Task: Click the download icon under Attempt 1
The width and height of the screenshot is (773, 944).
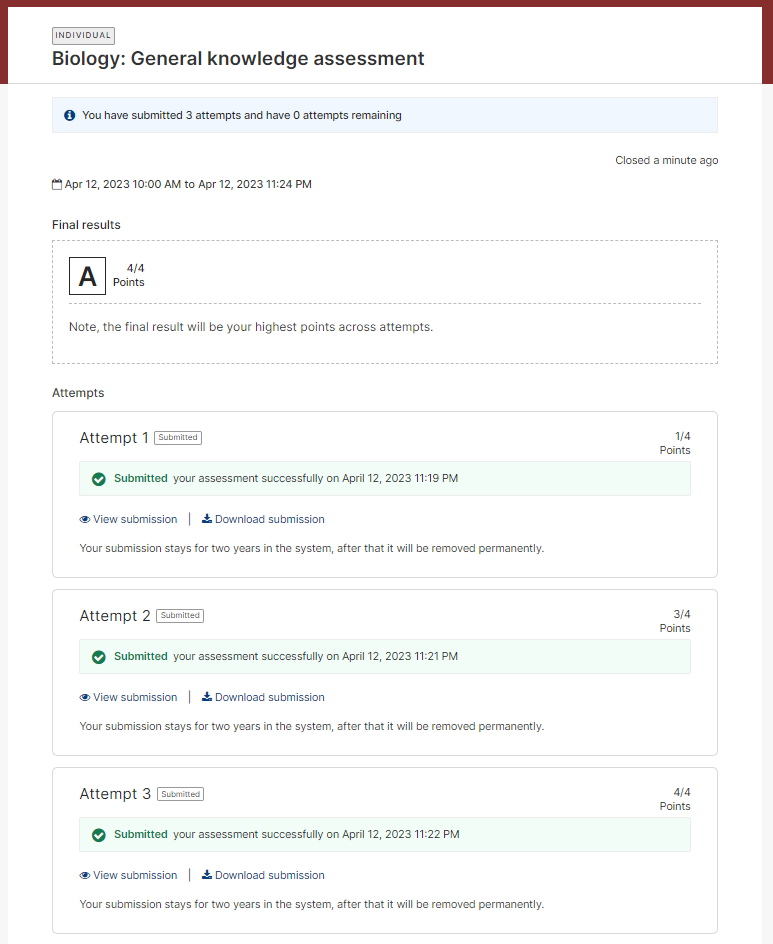Action: pyautogui.click(x=206, y=518)
